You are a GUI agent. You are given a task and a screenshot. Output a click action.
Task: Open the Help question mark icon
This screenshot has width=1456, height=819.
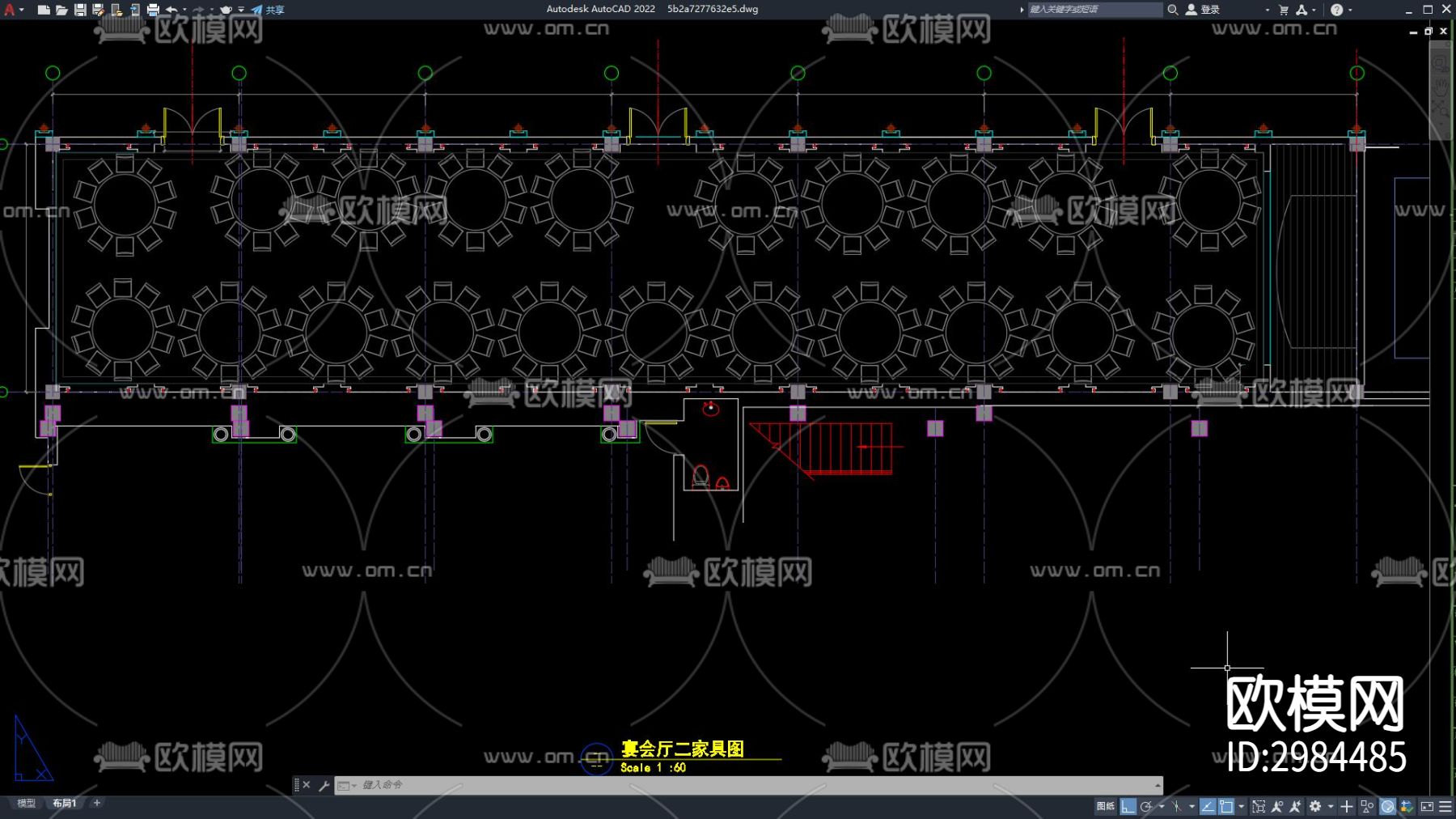(x=1337, y=10)
